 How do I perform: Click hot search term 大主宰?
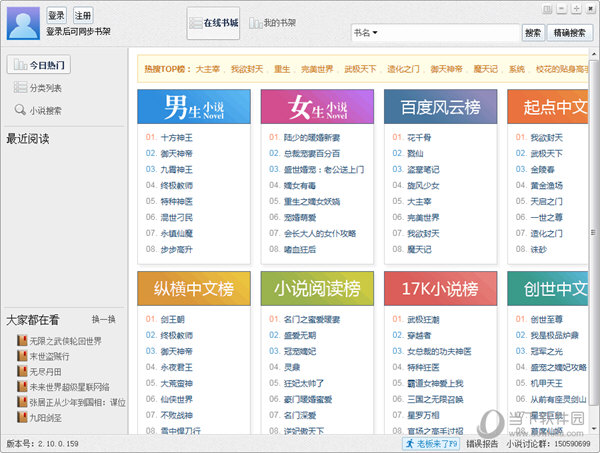coord(208,69)
